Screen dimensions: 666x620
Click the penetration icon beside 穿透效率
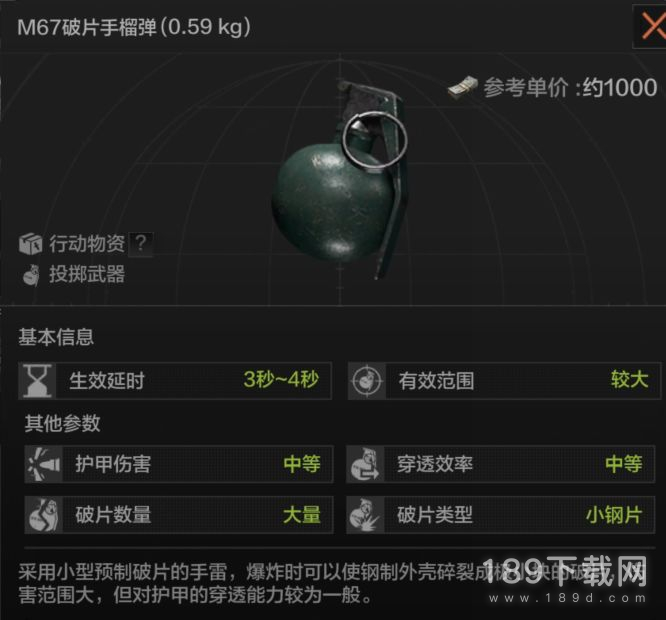(365, 464)
